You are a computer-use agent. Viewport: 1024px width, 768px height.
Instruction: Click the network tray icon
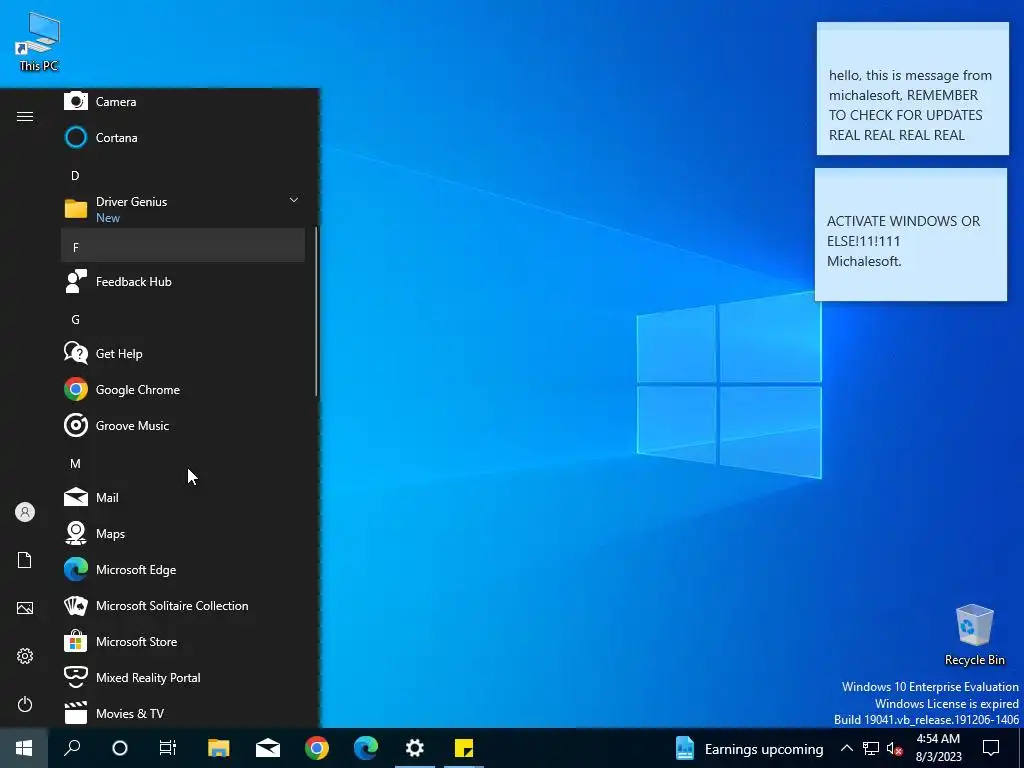(x=871, y=748)
